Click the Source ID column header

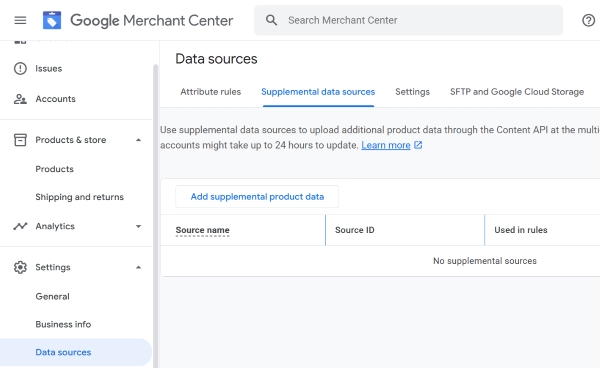coord(355,230)
